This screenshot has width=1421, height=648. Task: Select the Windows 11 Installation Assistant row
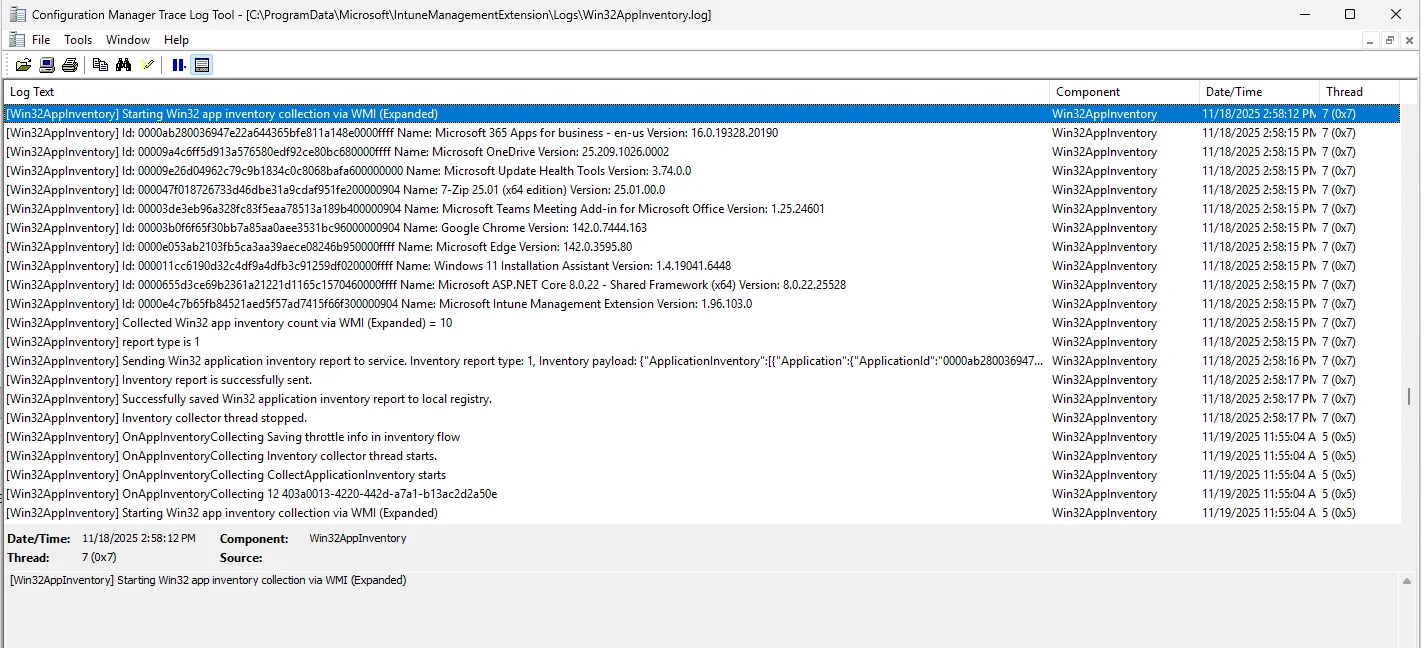click(701, 266)
